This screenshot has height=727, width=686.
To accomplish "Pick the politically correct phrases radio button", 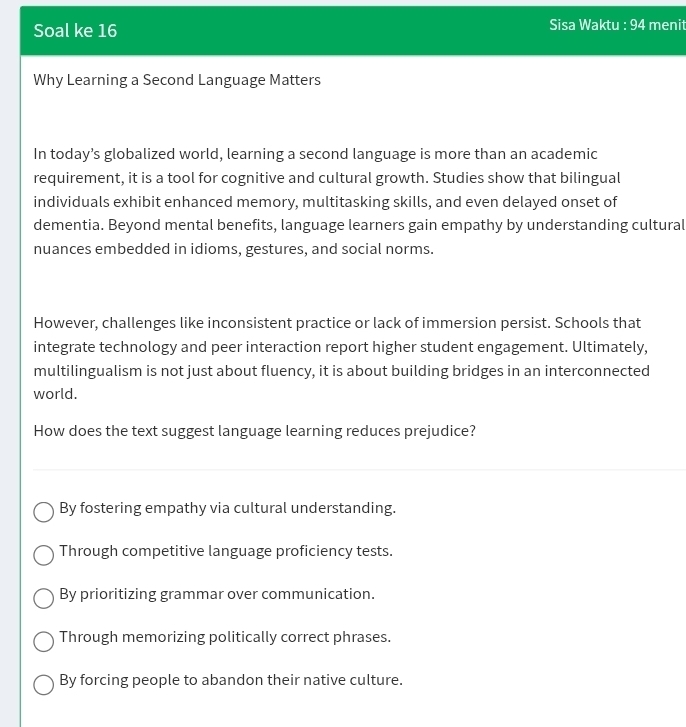I will click(44, 641).
